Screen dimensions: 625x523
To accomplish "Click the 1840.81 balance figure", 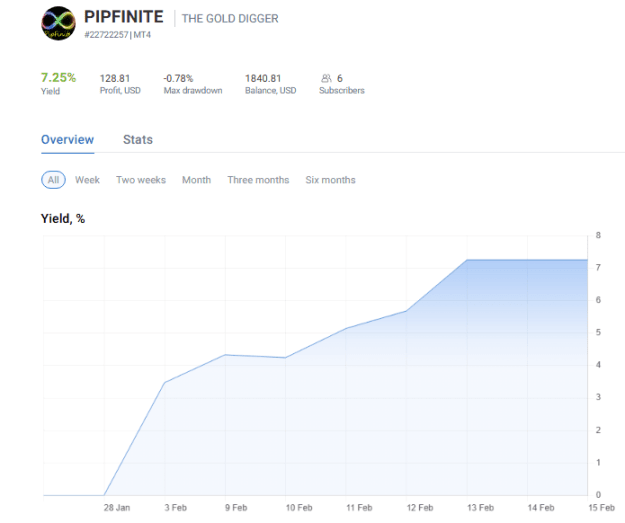I will coord(263,78).
